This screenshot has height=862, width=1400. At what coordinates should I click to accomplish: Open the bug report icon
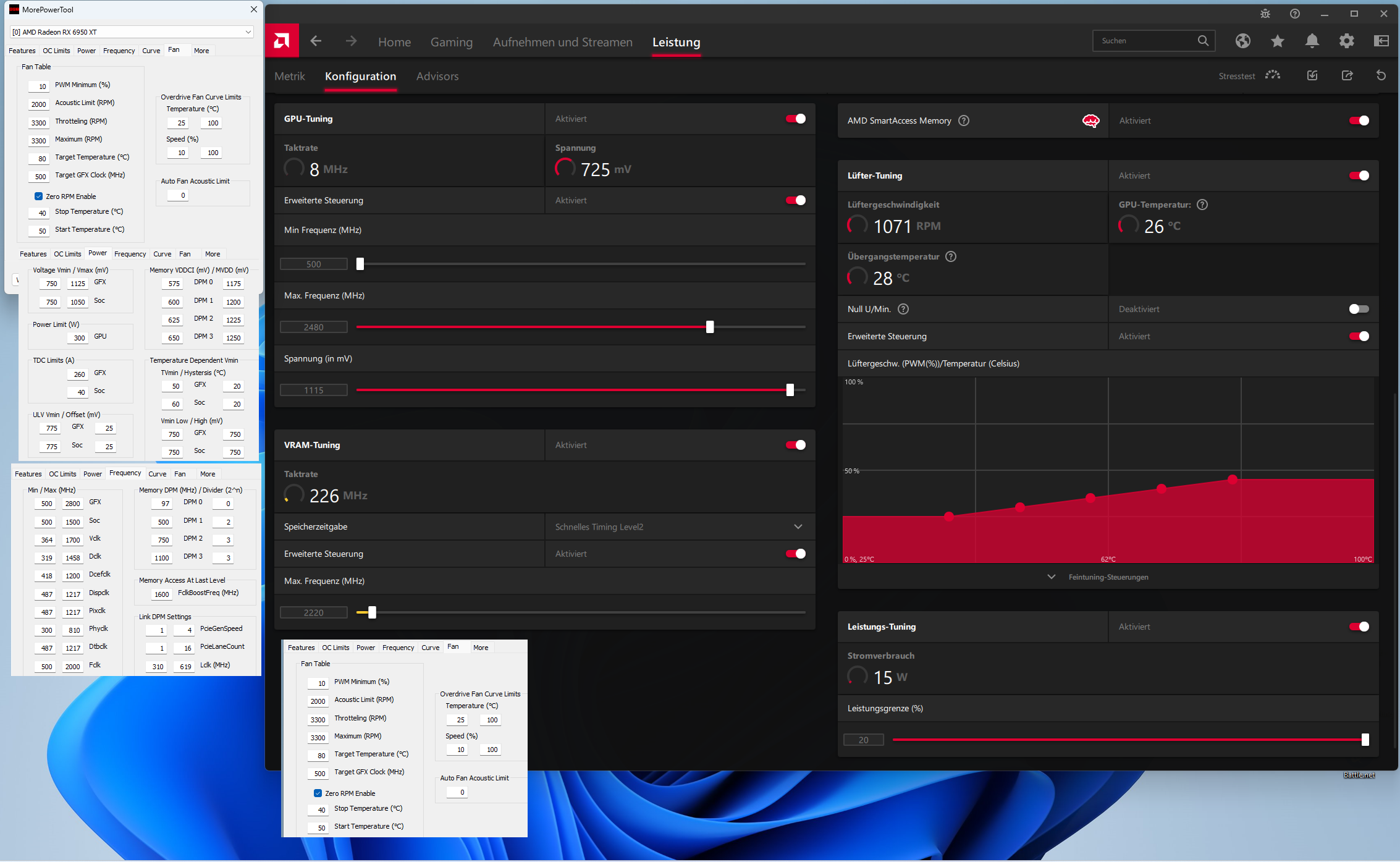point(1265,14)
